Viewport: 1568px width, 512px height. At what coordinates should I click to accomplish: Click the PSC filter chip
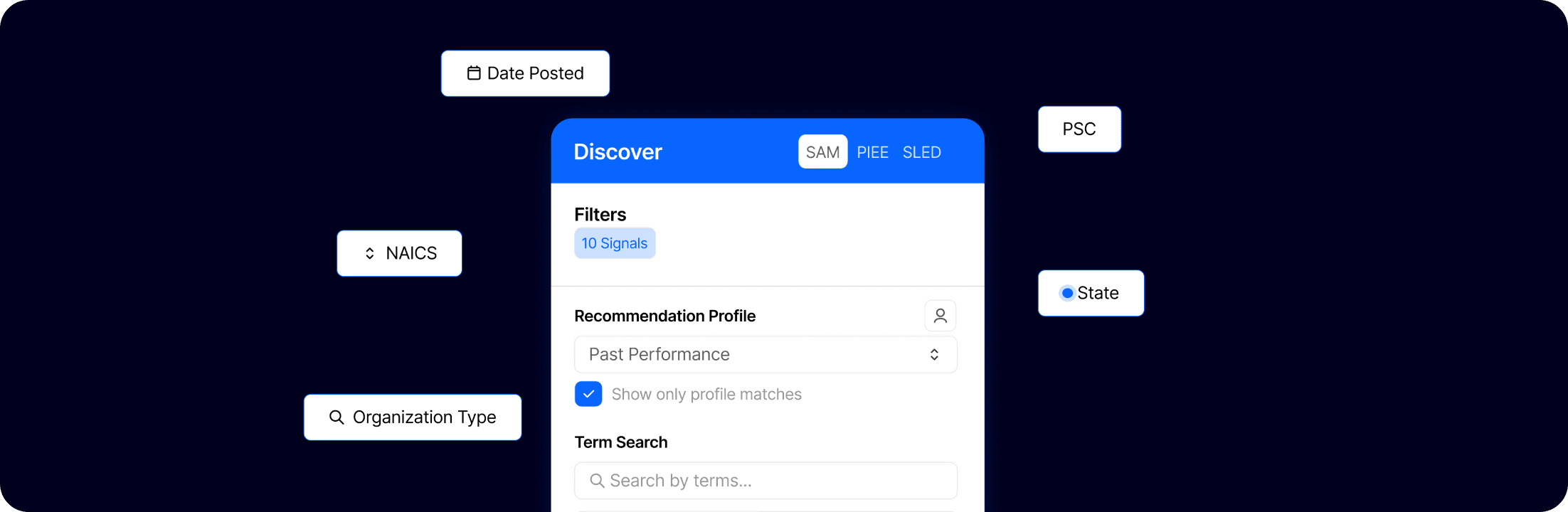[1079, 129]
